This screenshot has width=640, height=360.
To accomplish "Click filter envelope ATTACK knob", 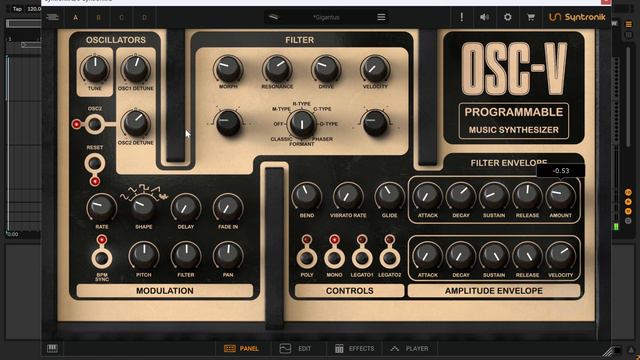I will (427, 196).
